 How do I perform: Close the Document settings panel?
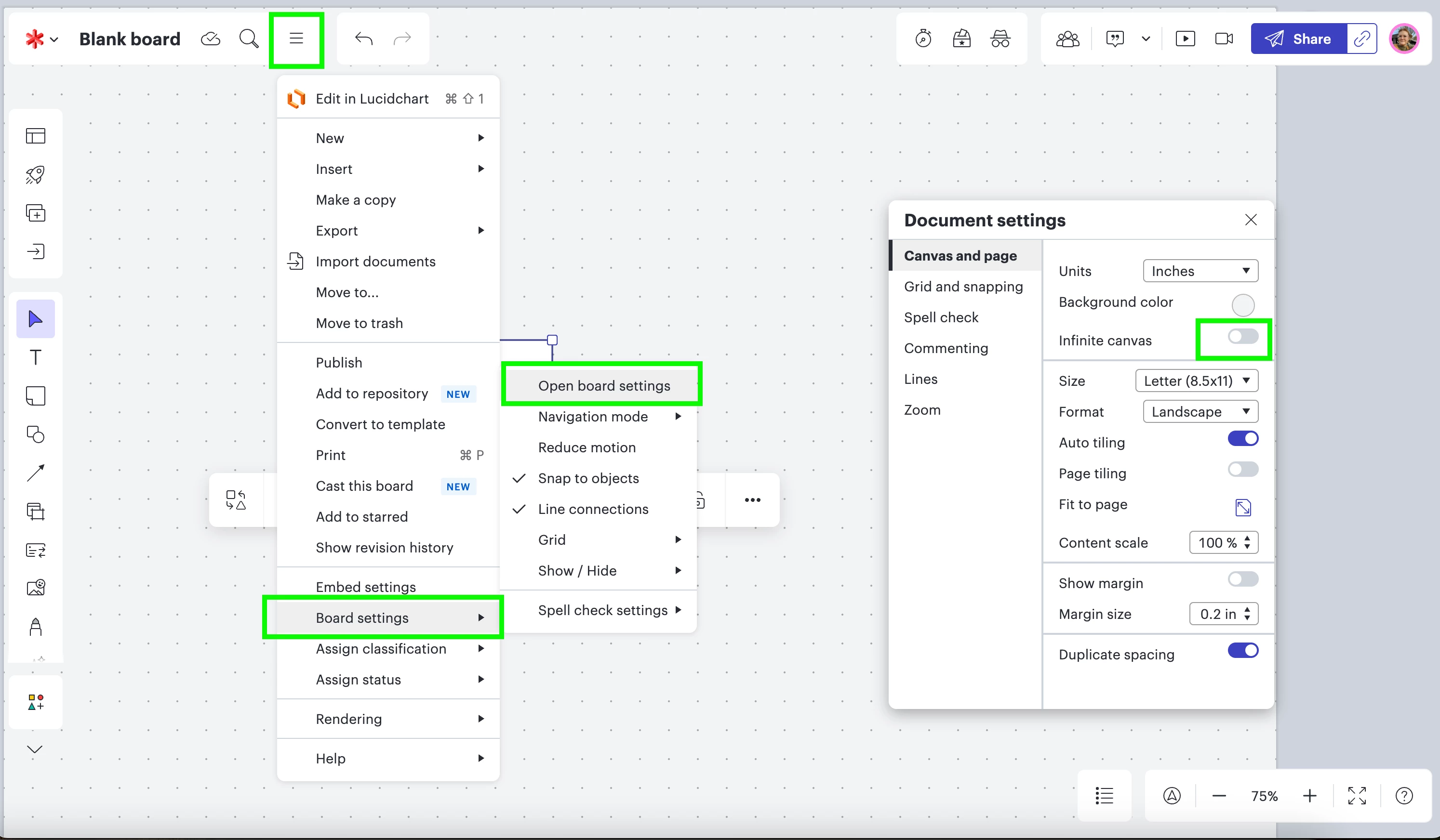coord(1251,220)
